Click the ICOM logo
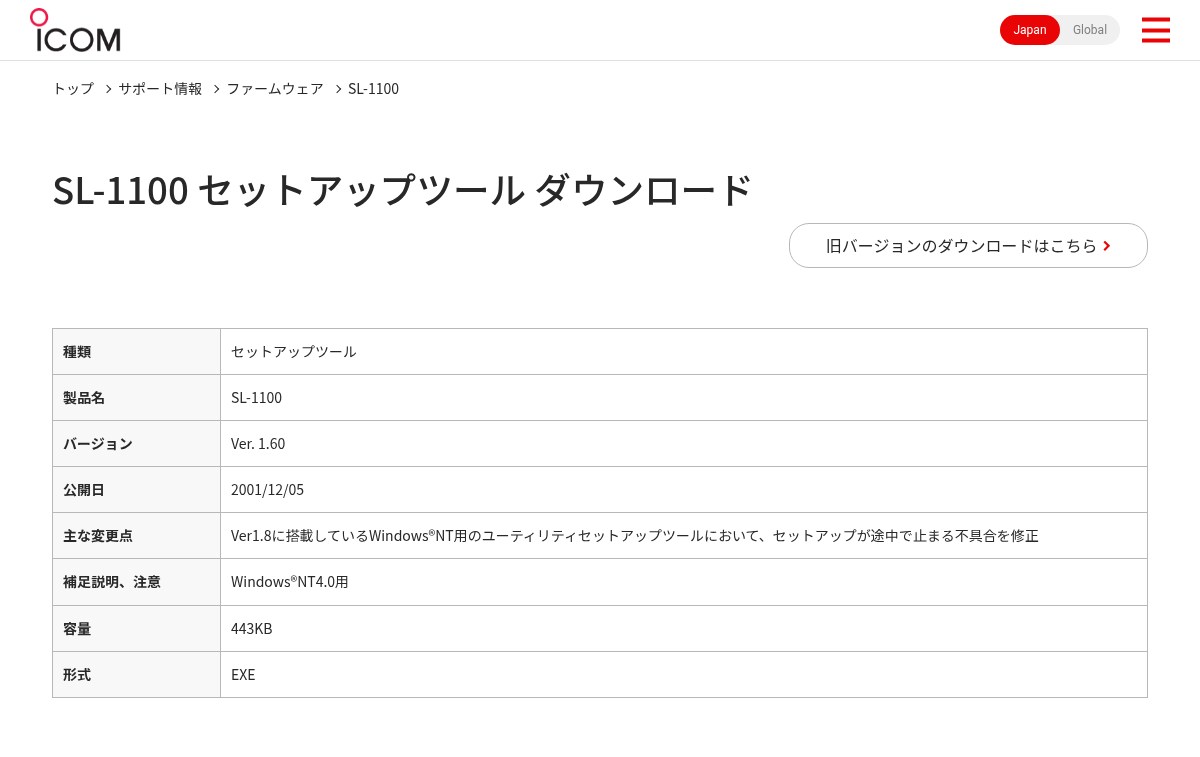1200x757 pixels. click(x=75, y=30)
